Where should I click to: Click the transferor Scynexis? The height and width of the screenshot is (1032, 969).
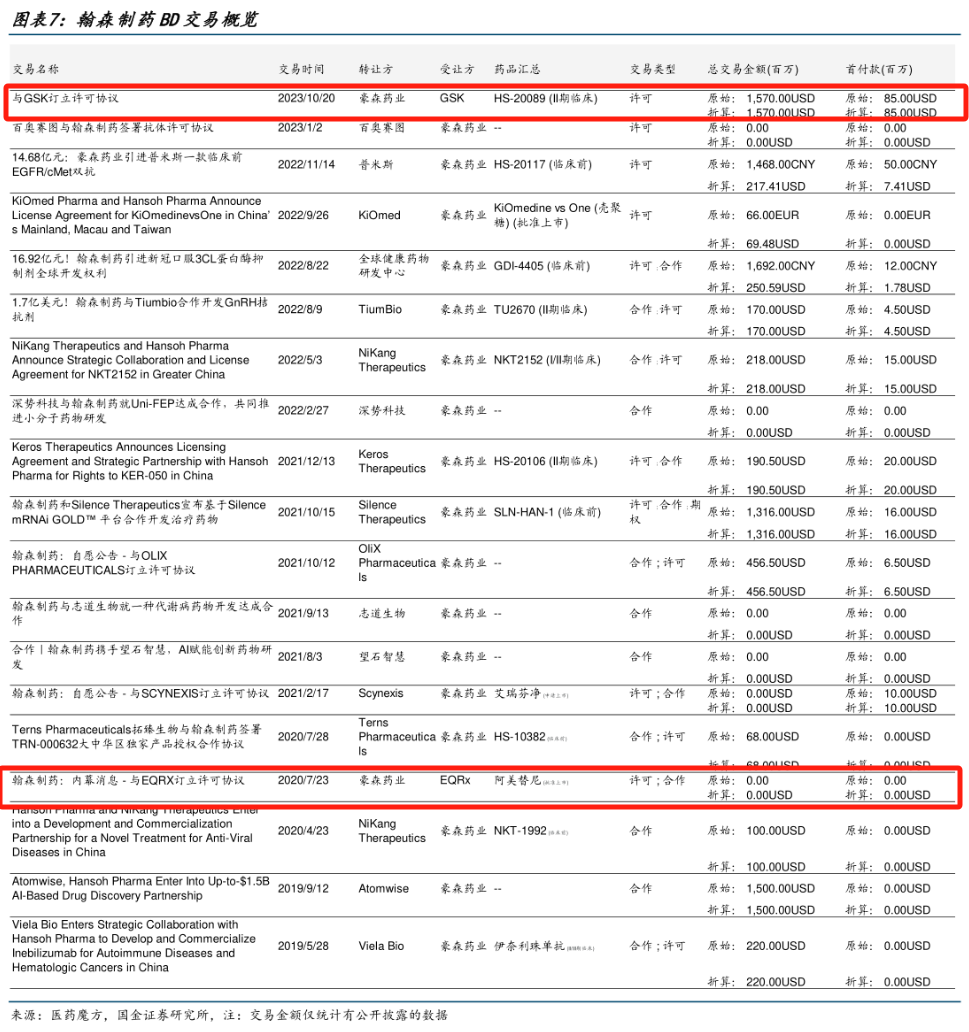tap(380, 693)
